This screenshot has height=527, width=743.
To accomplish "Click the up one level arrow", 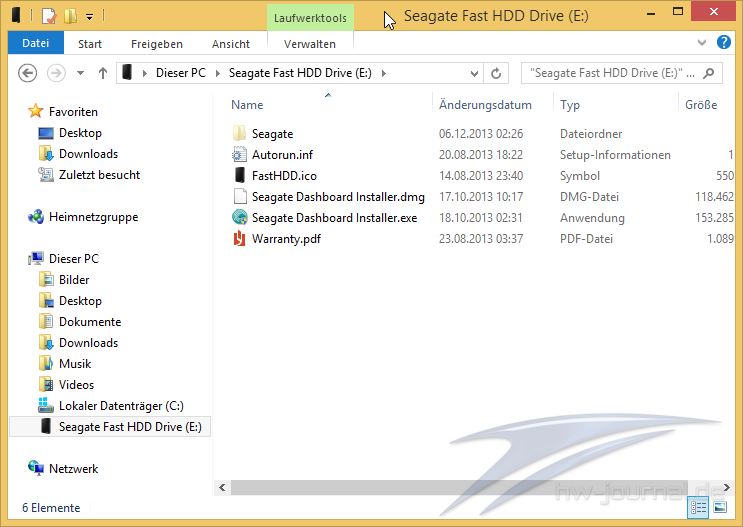I will coord(102,73).
